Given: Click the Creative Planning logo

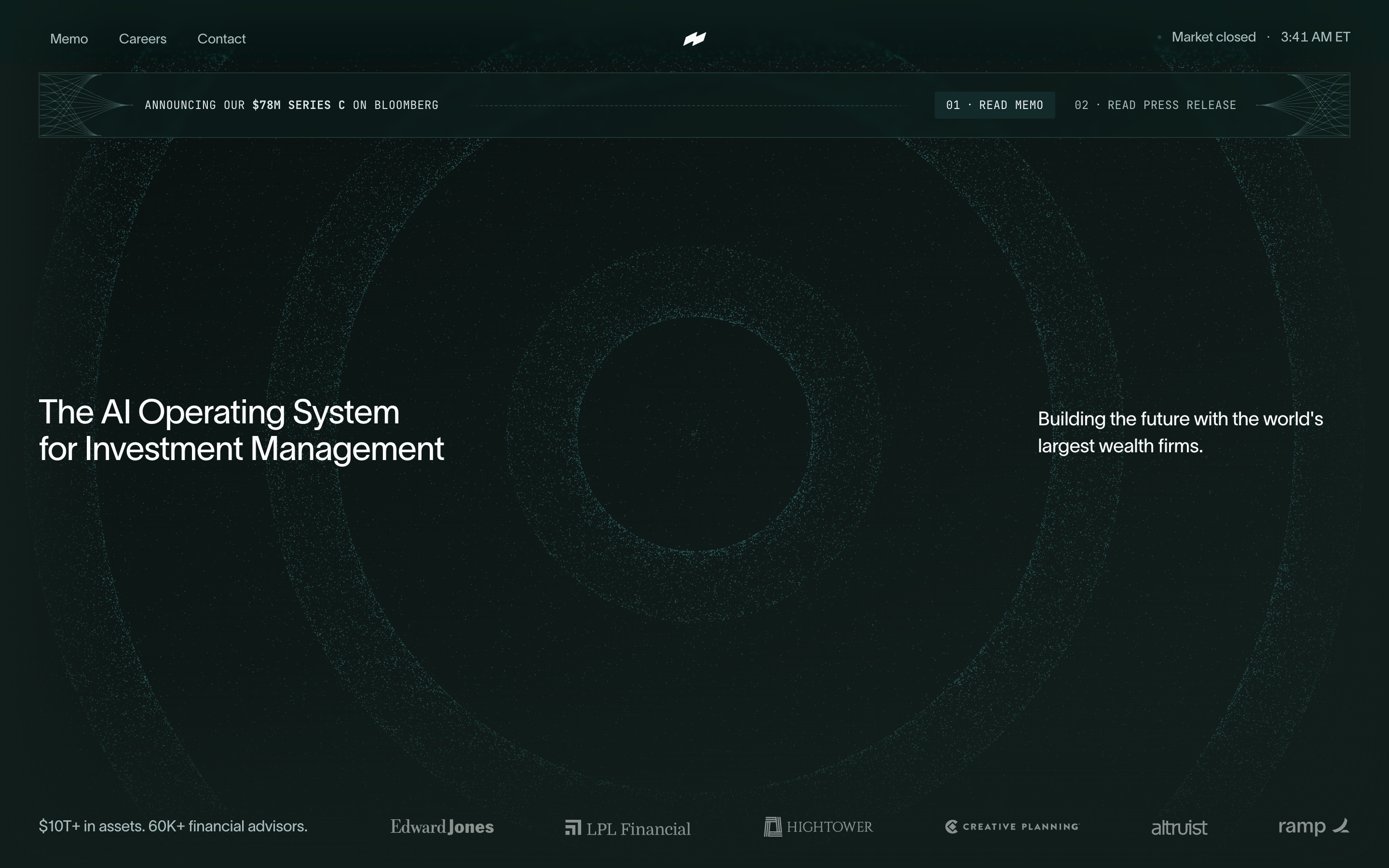Looking at the screenshot, I should [1012, 827].
